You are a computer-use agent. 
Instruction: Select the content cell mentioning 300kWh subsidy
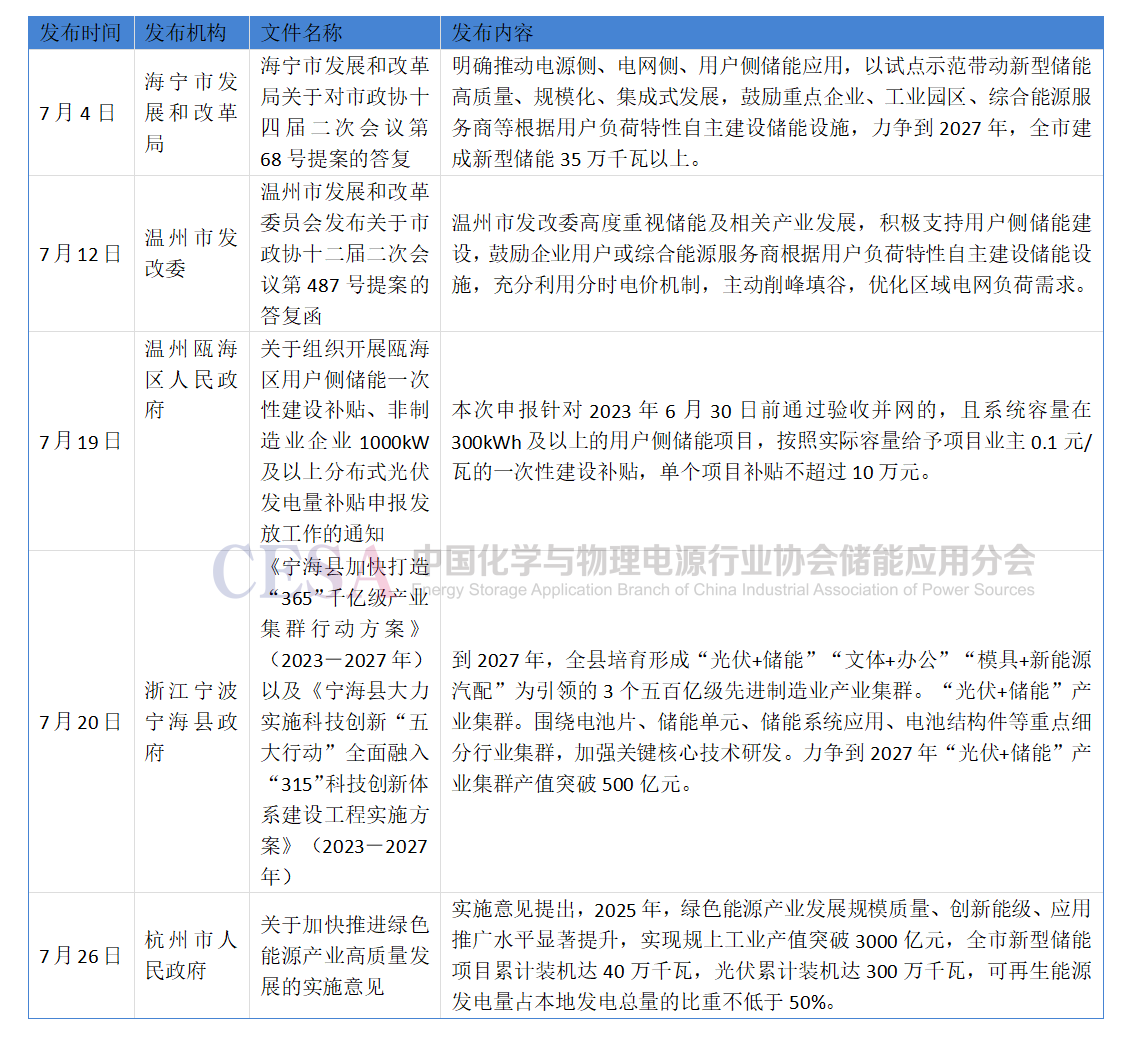click(770, 441)
